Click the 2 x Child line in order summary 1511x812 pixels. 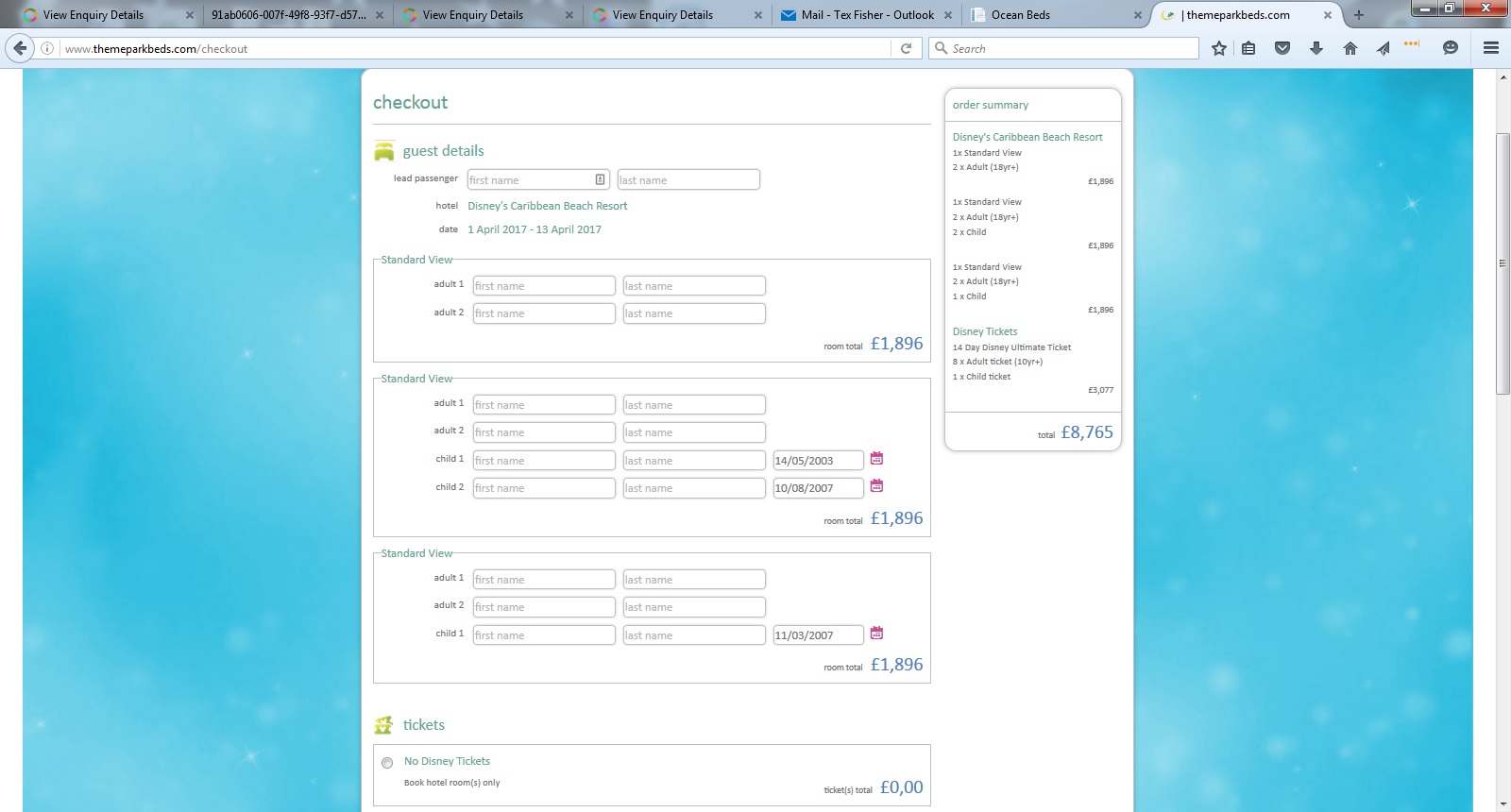coord(969,232)
